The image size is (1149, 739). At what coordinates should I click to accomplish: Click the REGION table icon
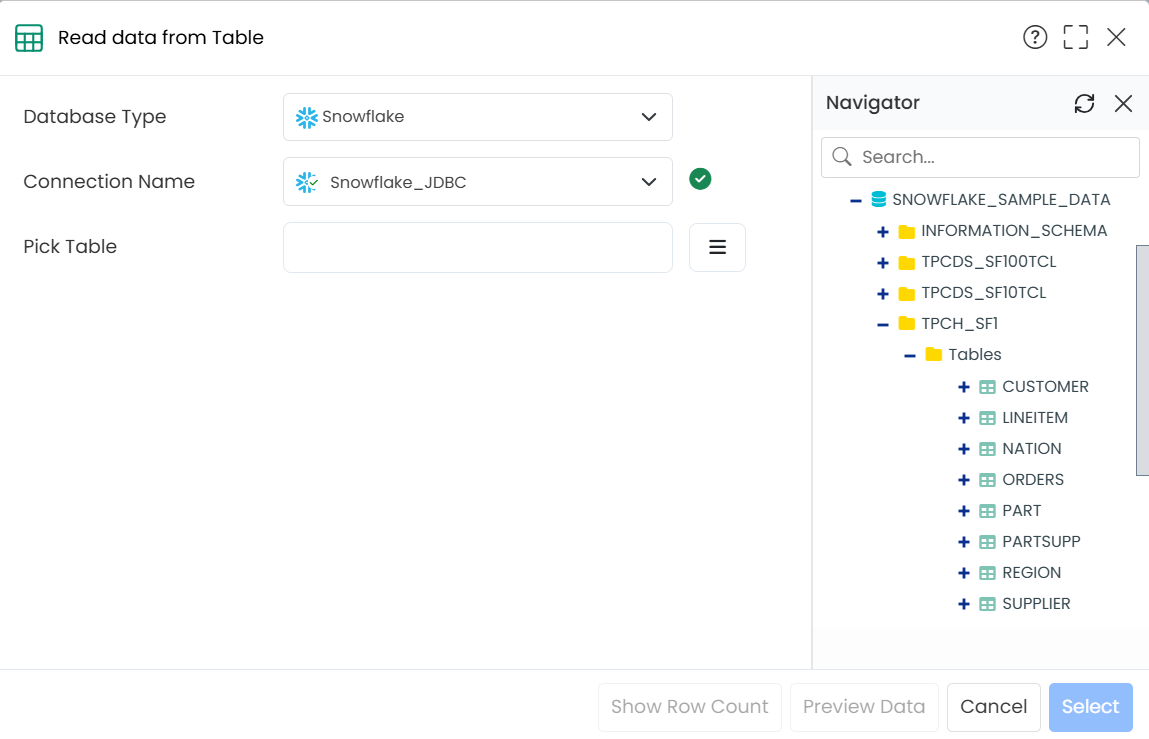(987, 573)
